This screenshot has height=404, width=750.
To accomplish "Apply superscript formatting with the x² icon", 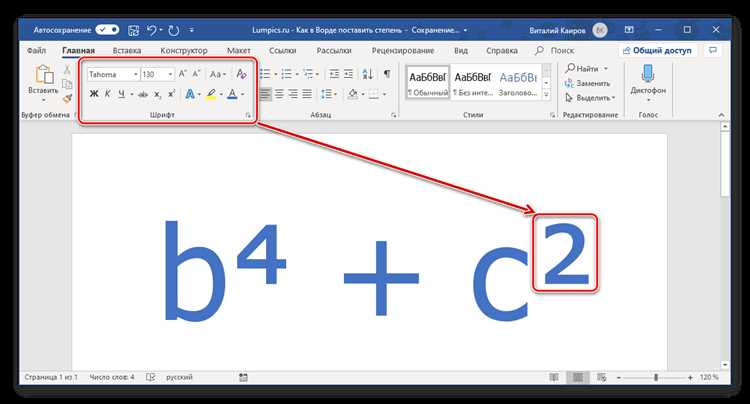I will tap(172, 94).
